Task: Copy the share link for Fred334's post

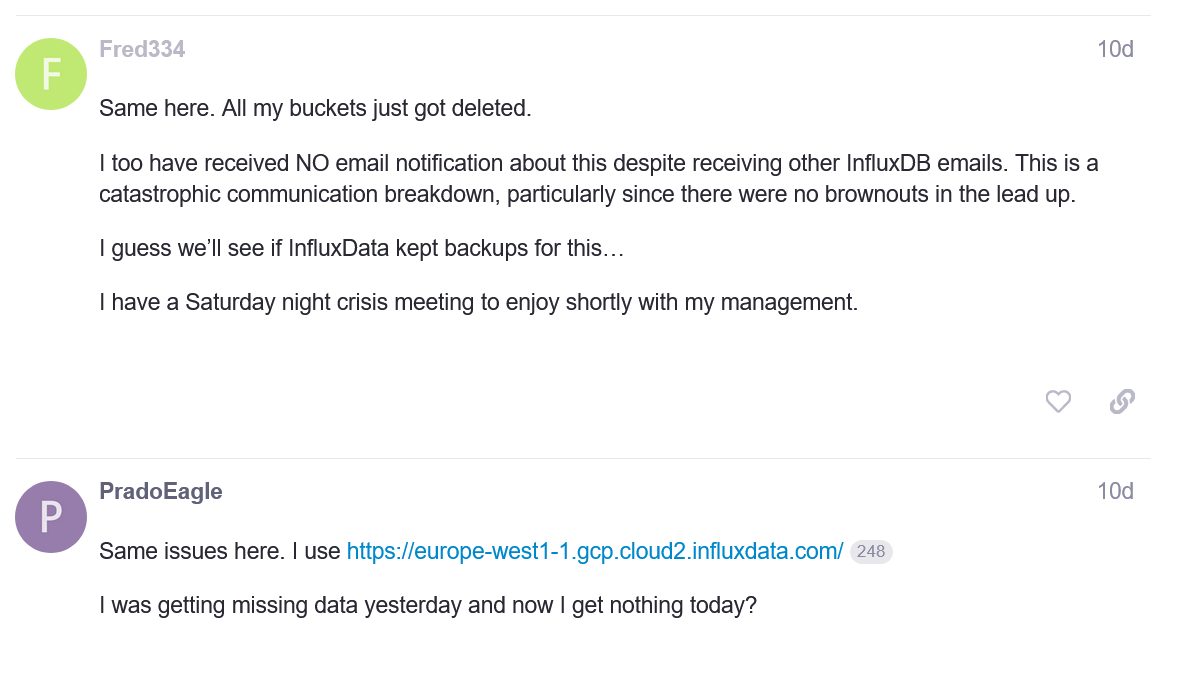Action: click(1122, 402)
